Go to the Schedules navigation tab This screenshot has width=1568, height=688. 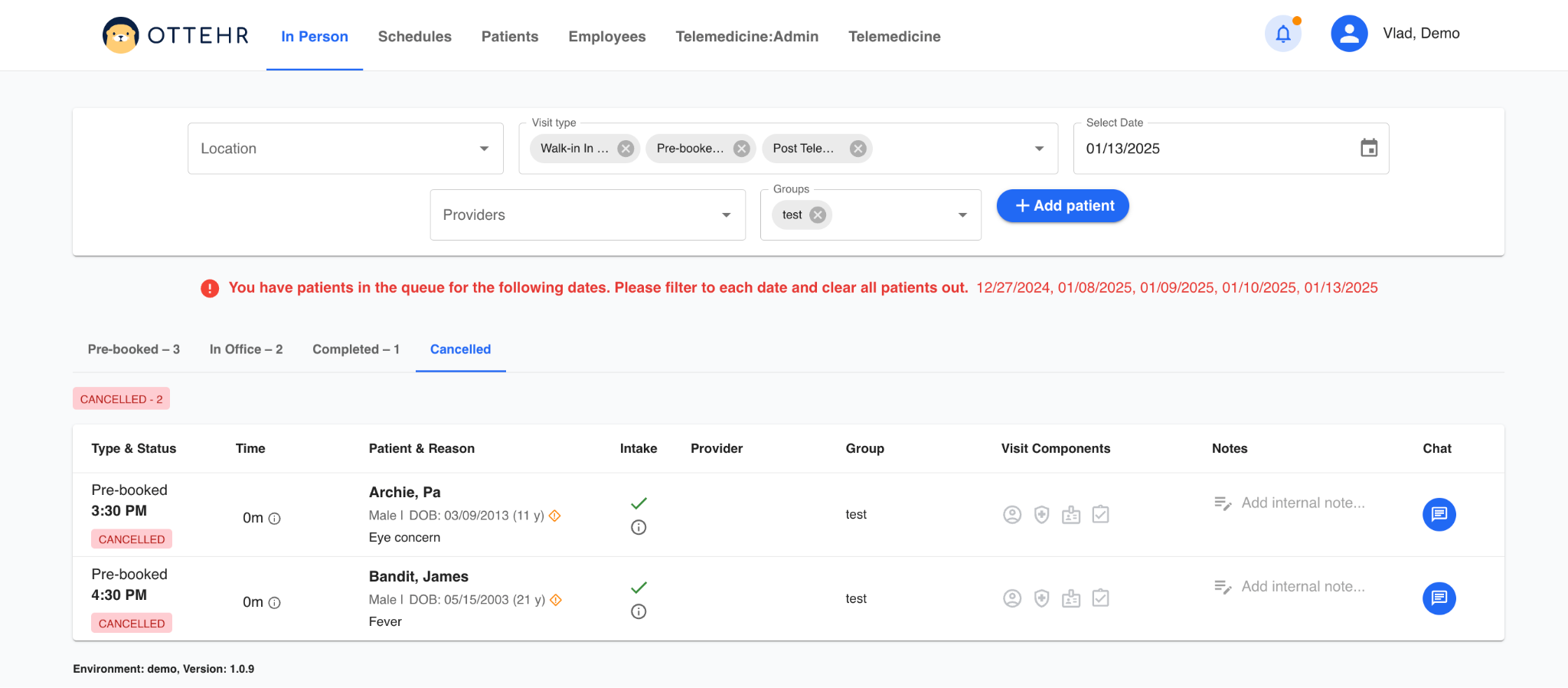tap(414, 37)
